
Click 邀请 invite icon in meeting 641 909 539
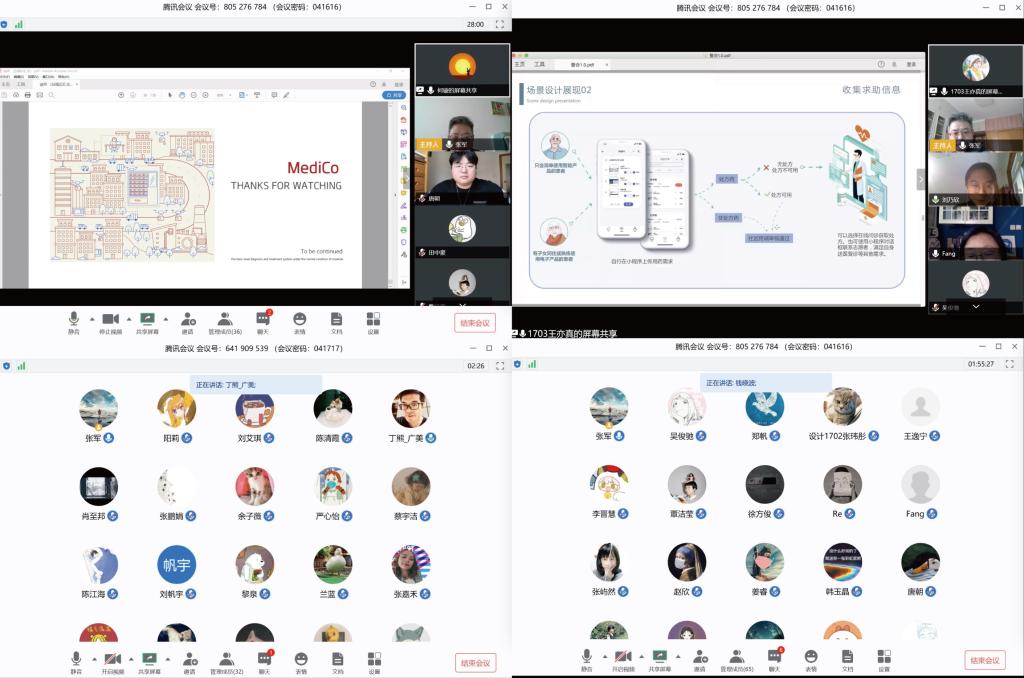pyautogui.click(x=188, y=661)
